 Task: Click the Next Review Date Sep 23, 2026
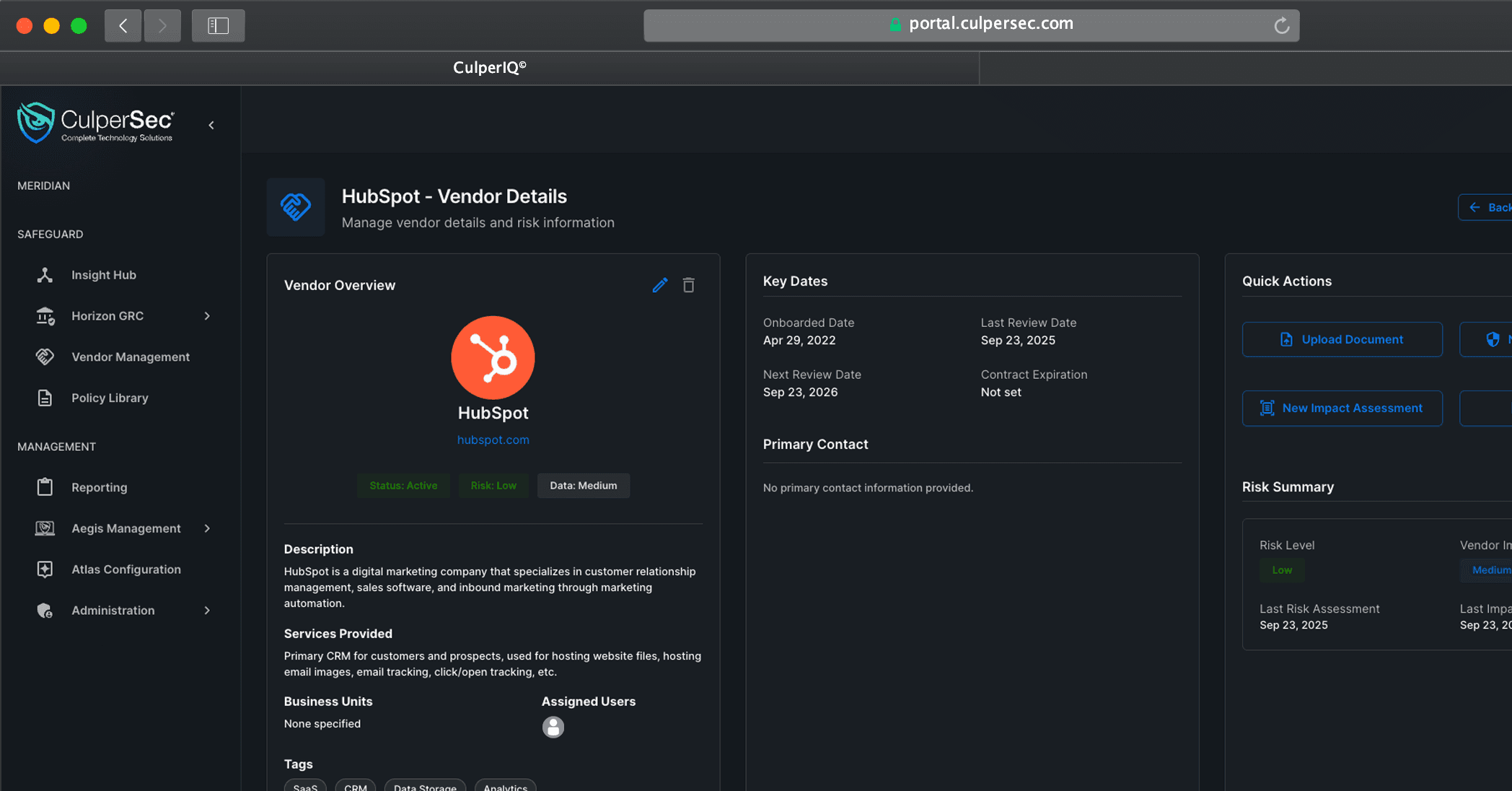[x=800, y=392]
